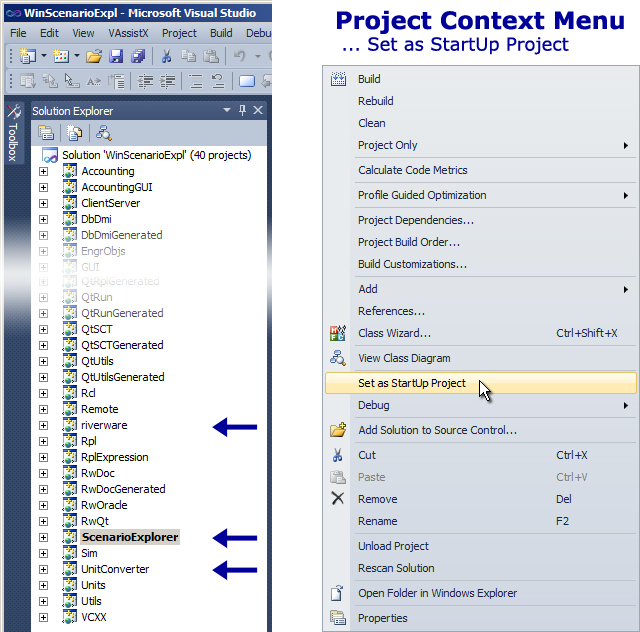Click the Add Solution to Source Control icon
This screenshot has height=632, width=640.
coord(338,430)
